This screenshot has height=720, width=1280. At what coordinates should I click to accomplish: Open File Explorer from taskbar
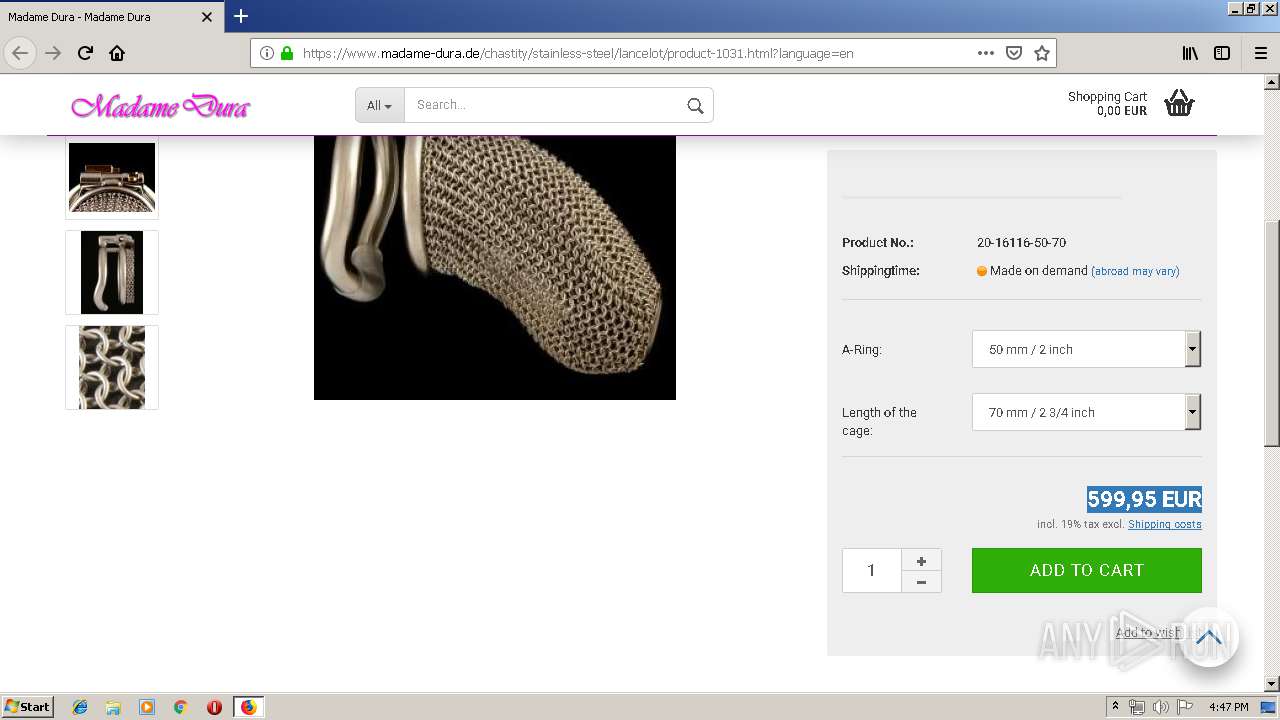point(113,707)
